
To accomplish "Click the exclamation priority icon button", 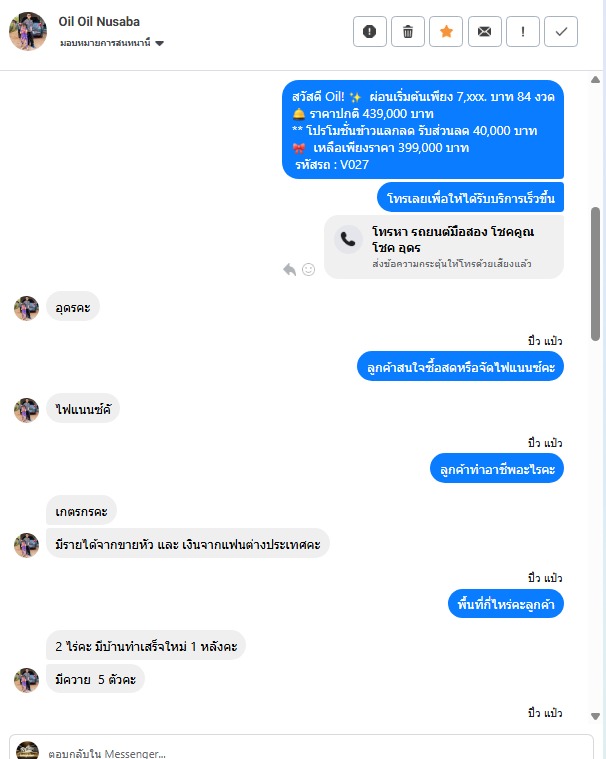I will pyautogui.click(x=523, y=31).
